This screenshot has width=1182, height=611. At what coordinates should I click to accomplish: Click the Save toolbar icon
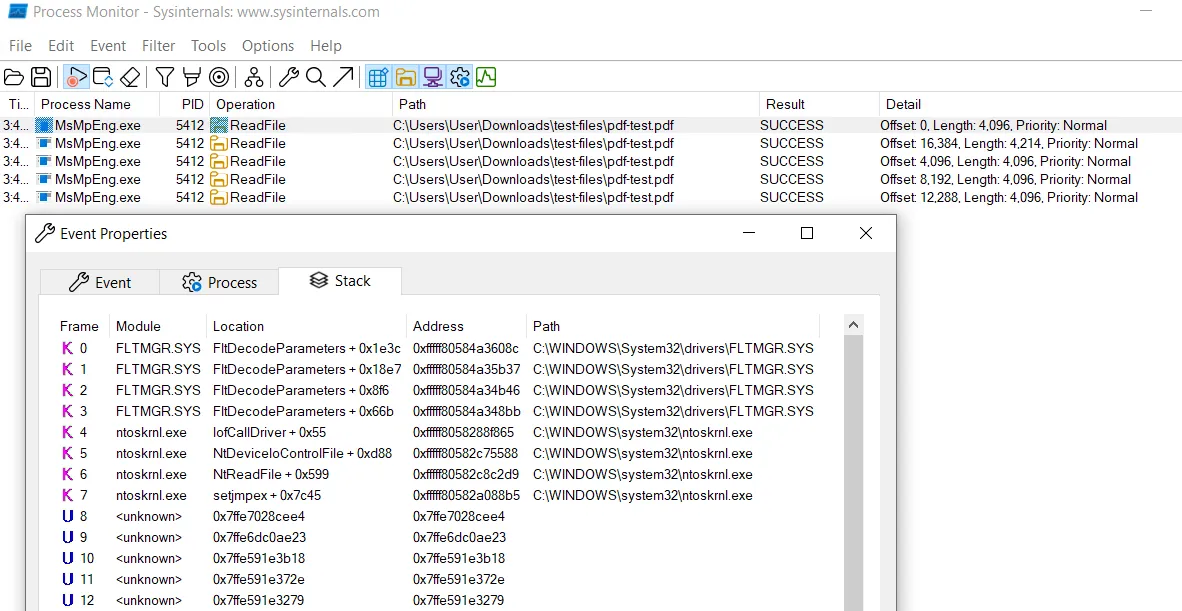41,77
